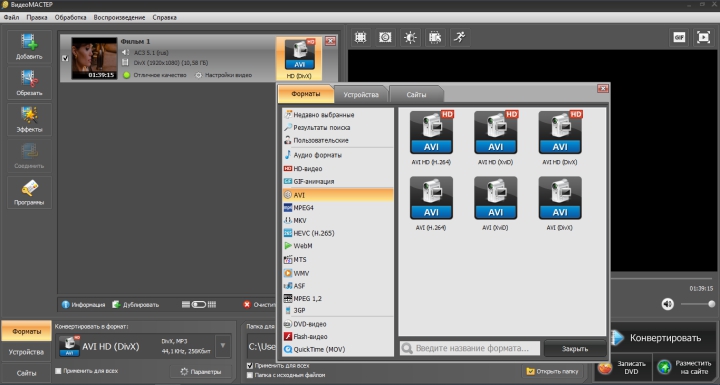Click the Программы key icon

[29, 192]
